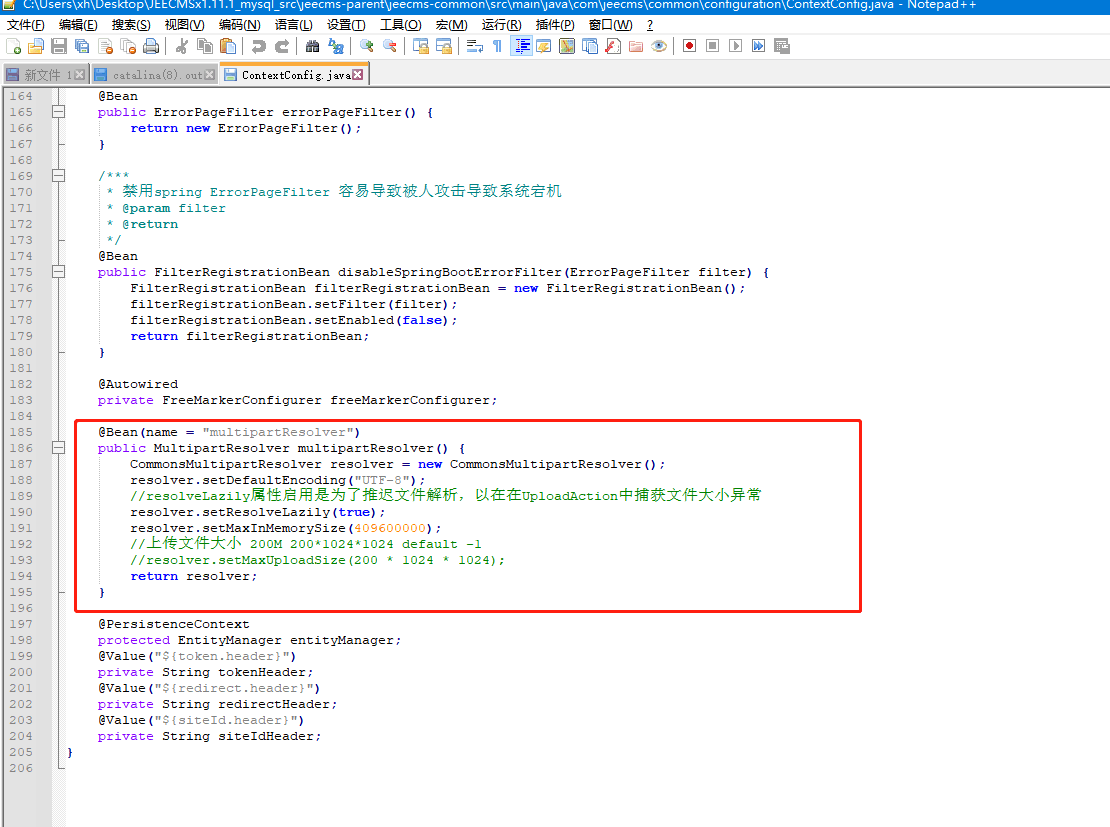Open the 语言(L) menu
Screen dimensions: 1110x827
[293, 25]
